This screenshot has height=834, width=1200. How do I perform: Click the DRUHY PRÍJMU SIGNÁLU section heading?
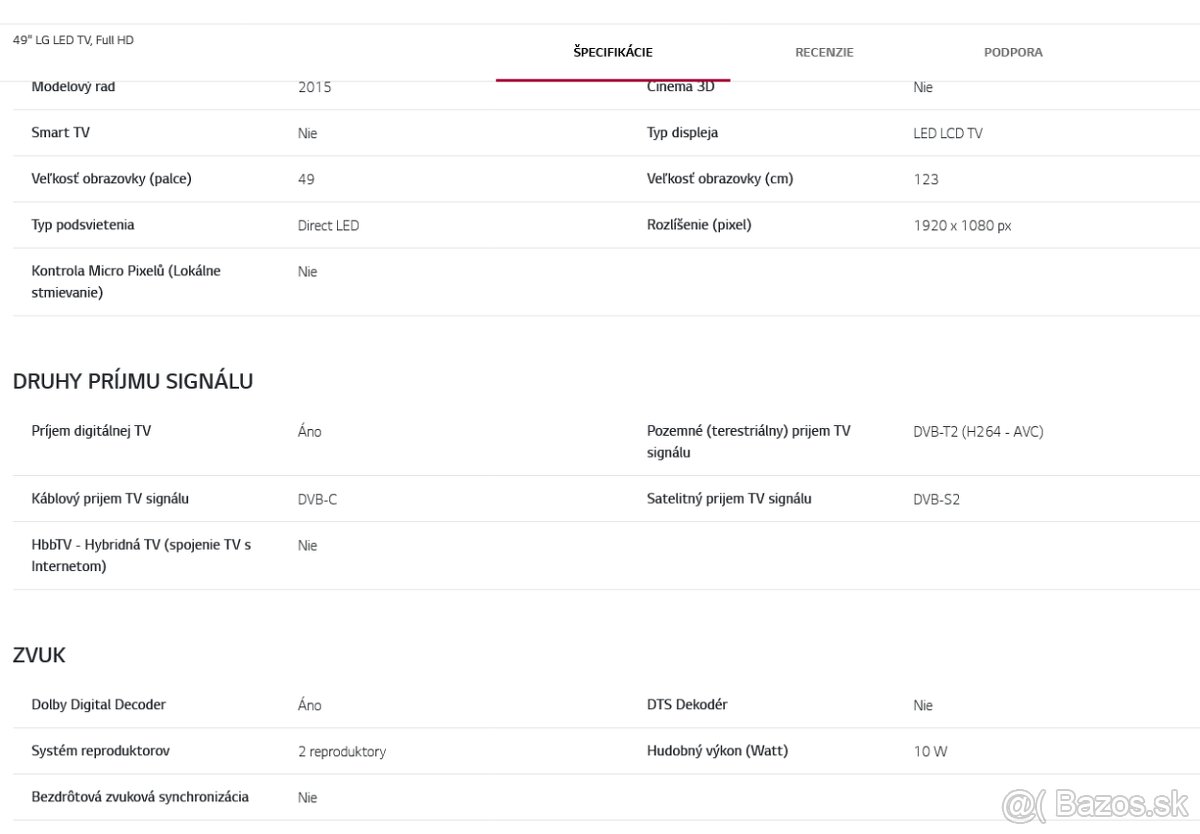click(133, 381)
